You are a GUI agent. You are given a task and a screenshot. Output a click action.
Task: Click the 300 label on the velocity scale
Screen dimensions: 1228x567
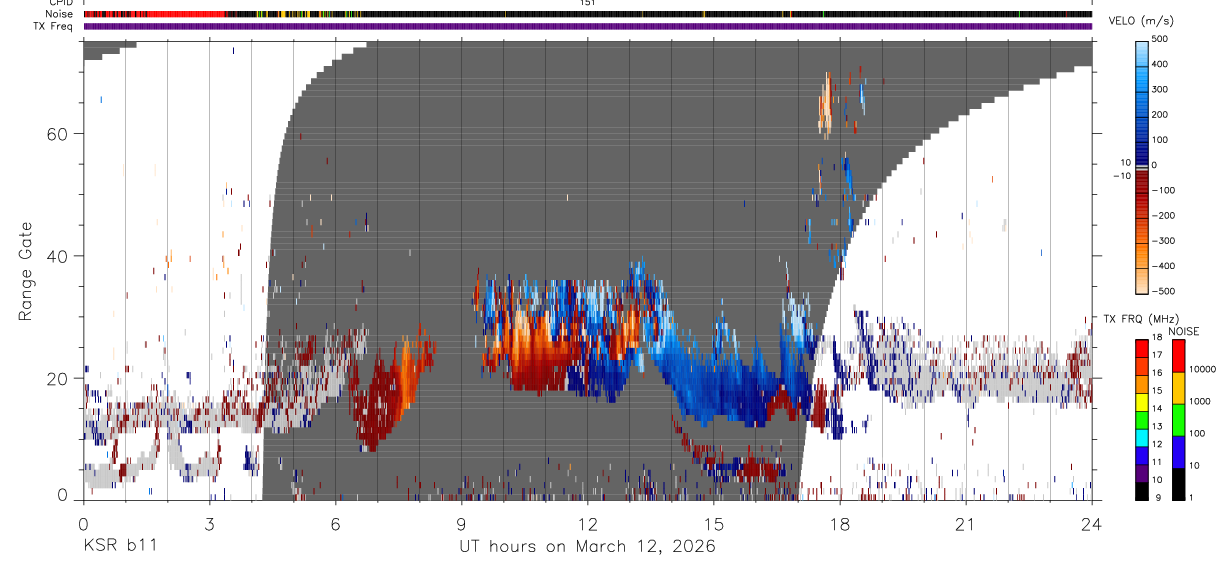[x=1162, y=89]
